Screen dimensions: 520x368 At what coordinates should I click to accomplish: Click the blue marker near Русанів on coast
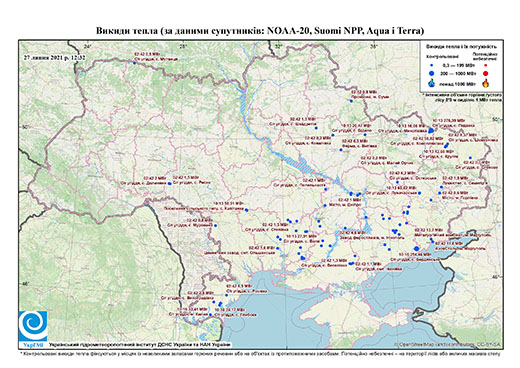click(x=226, y=295)
